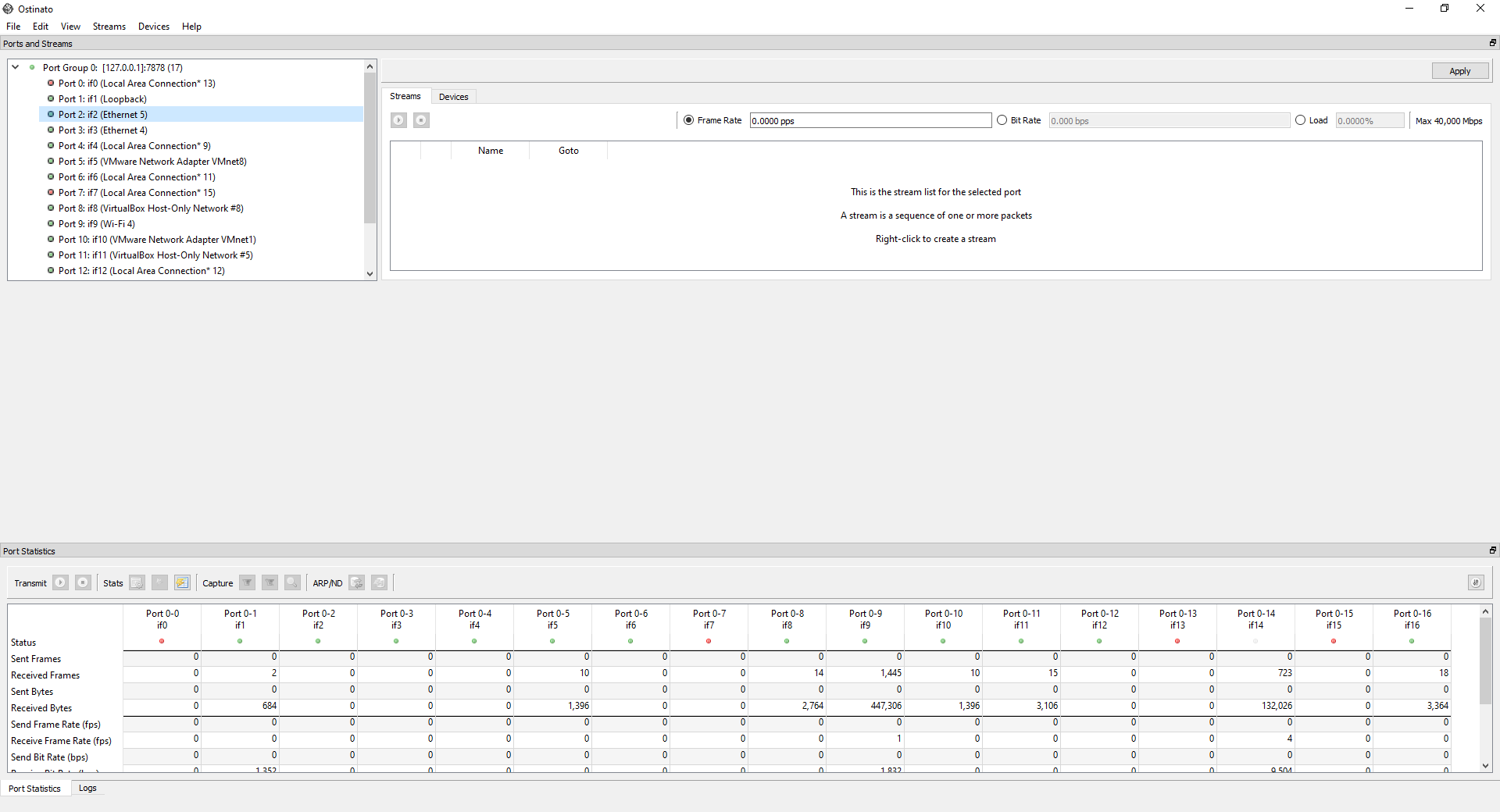Open the Devices menu
The image size is (1500, 812).
153,27
